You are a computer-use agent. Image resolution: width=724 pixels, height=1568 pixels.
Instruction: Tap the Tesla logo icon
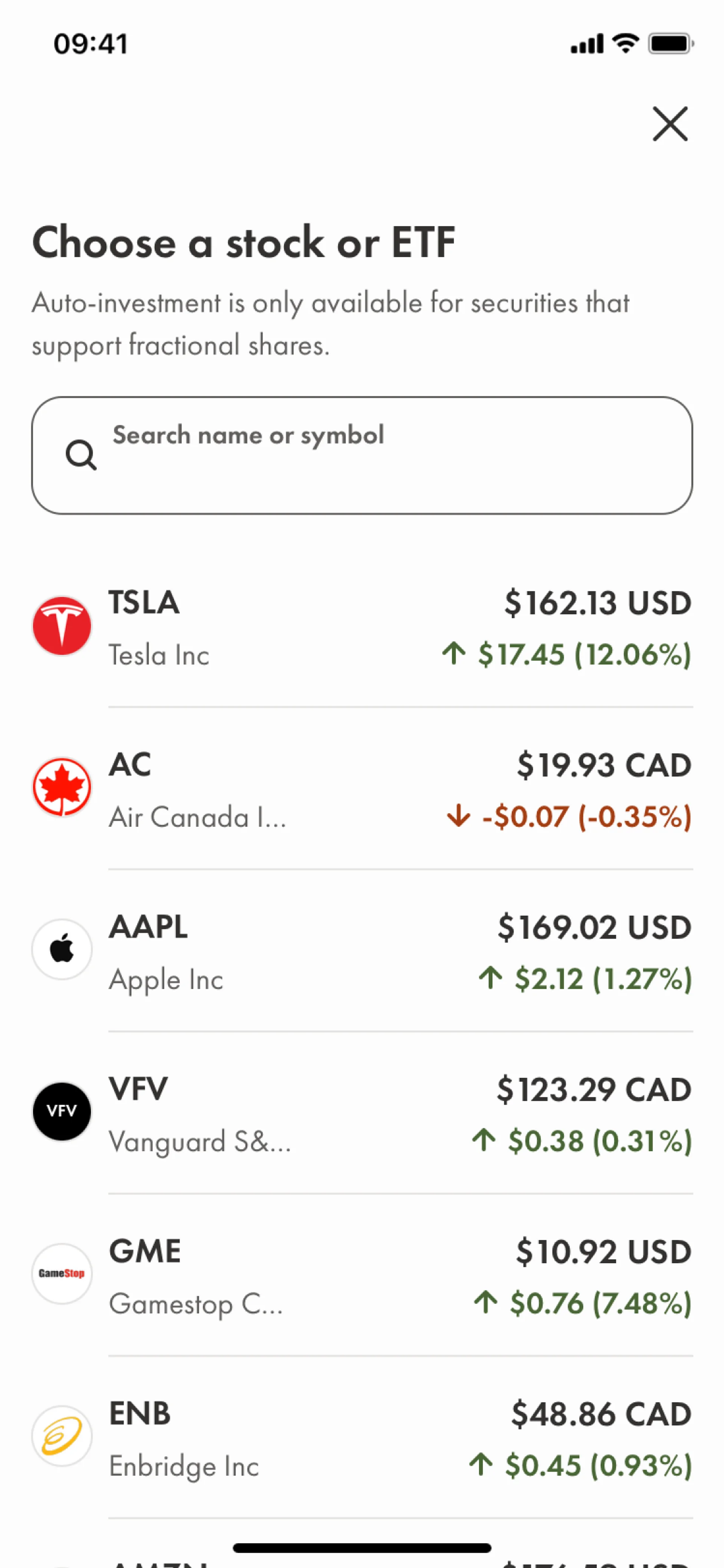(61, 626)
